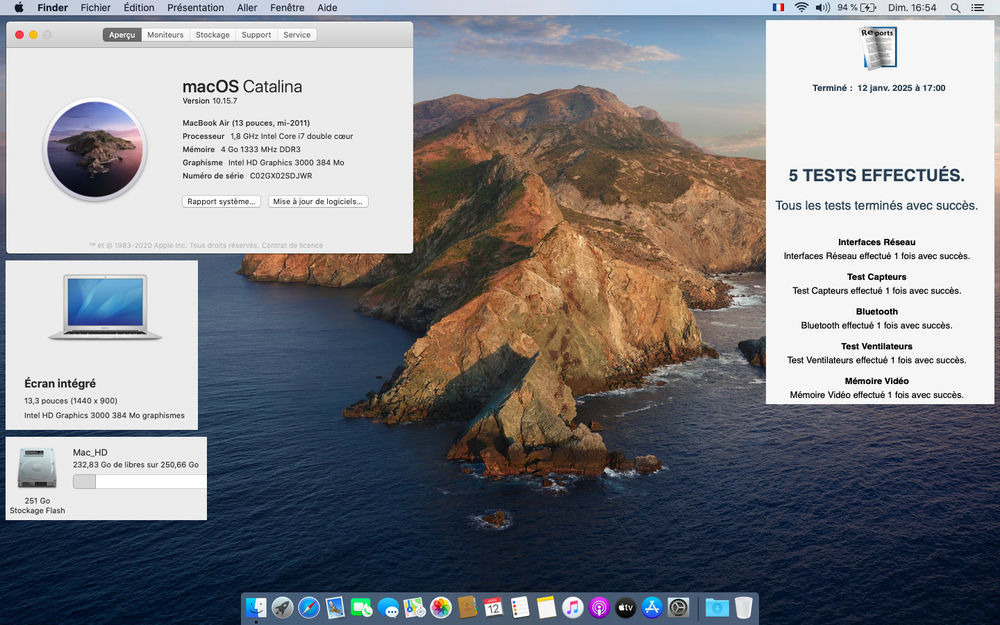Launch the Photos app in the dock

441,607
